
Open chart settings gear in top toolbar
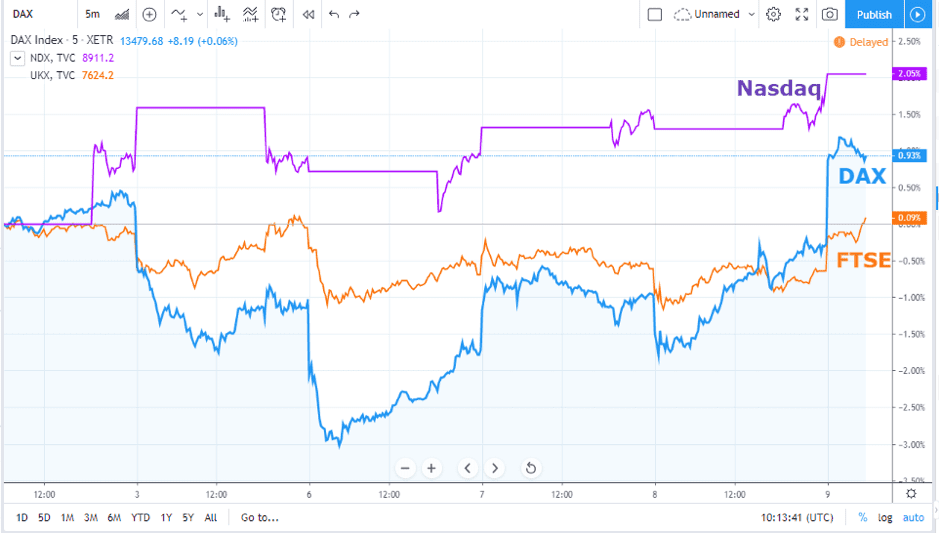click(x=773, y=14)
